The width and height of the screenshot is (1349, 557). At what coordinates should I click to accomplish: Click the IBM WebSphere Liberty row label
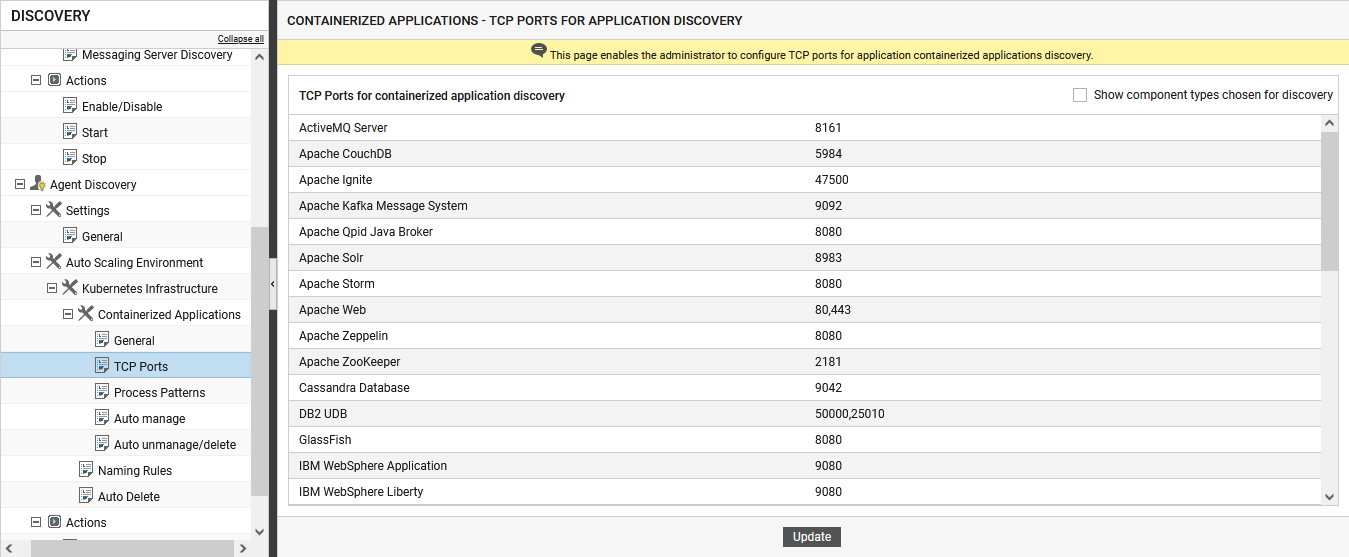coord(361,492)
